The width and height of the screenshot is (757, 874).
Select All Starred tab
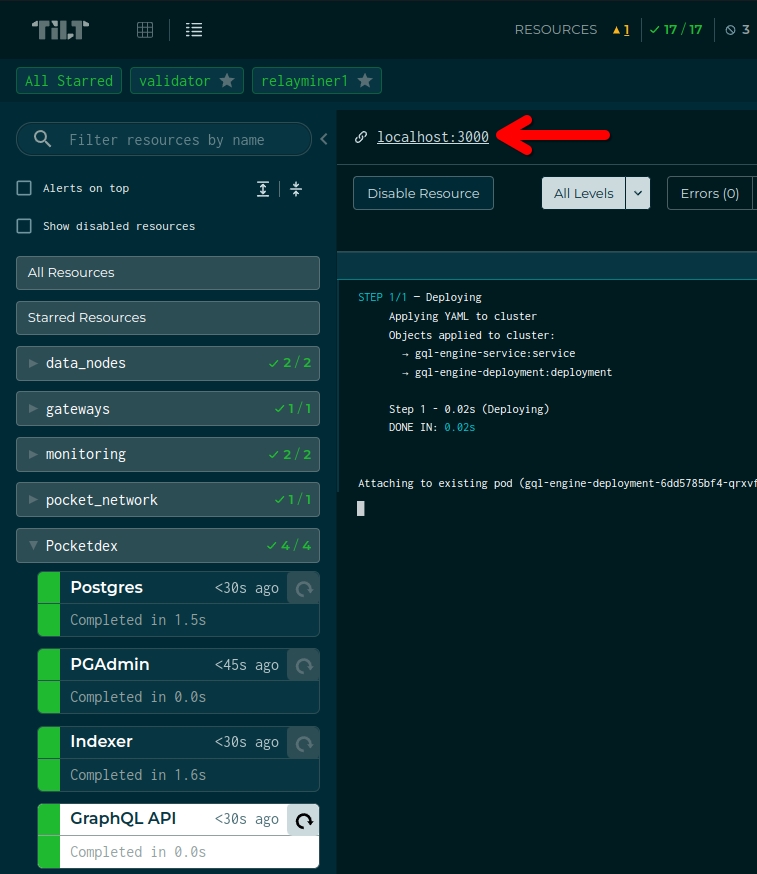tap(69, 81)
